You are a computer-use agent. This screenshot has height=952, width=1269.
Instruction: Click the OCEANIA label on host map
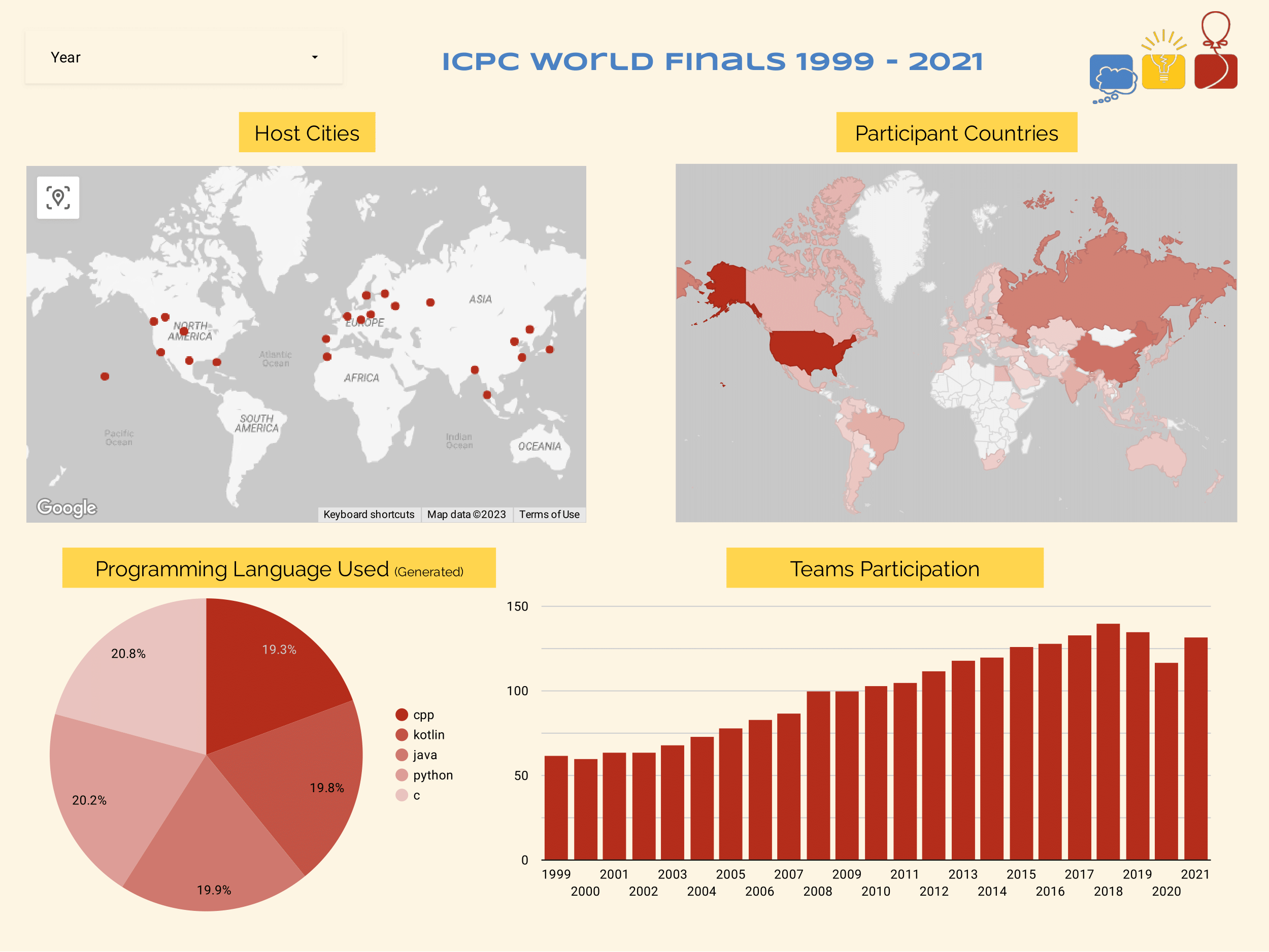539,446
